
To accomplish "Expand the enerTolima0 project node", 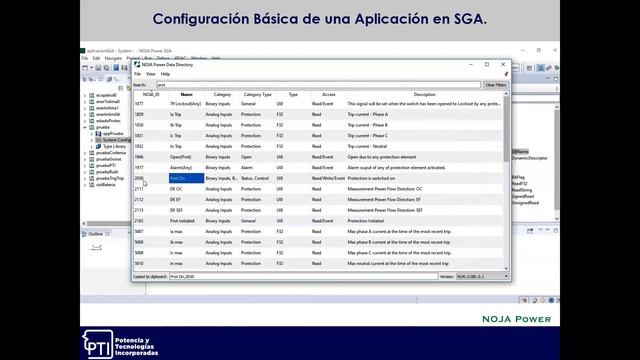I will coord(85,102).
